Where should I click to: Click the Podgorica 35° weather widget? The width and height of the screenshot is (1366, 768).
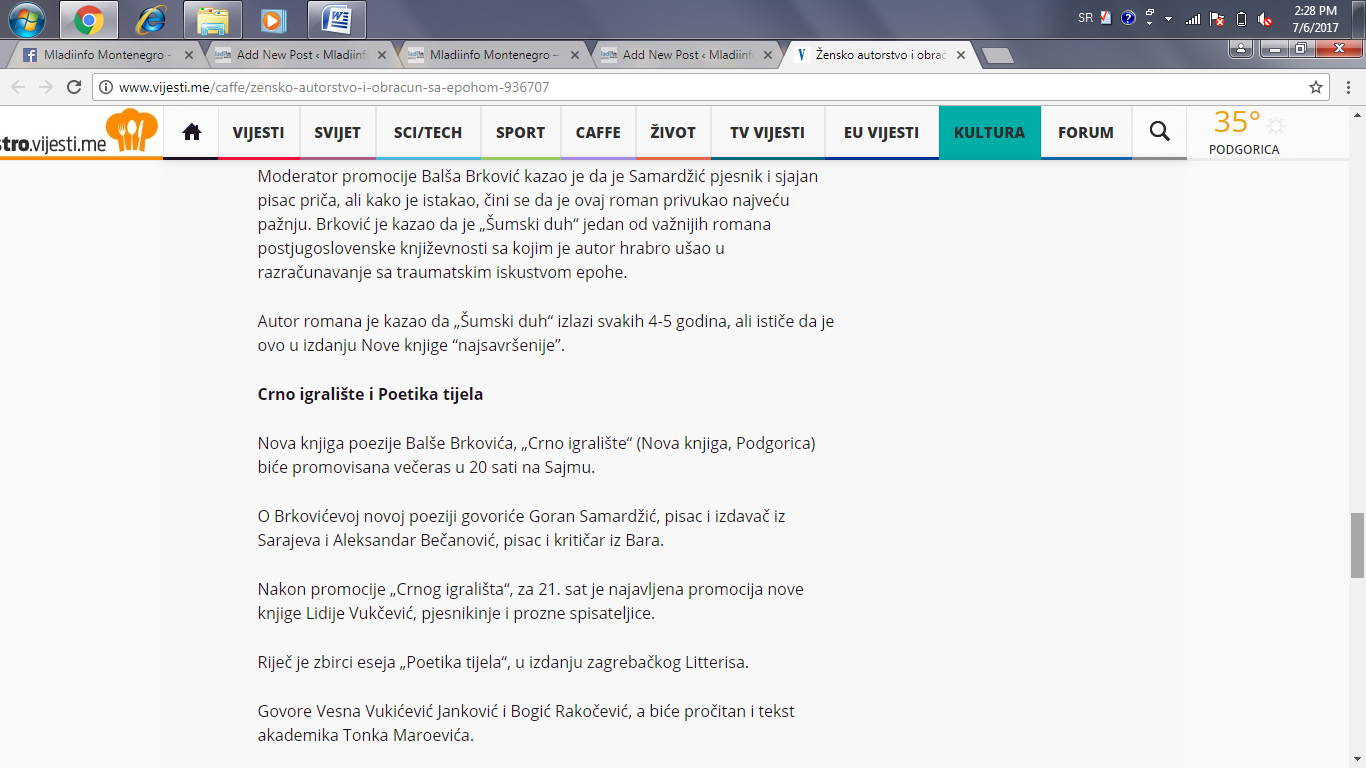point(1244,132)
